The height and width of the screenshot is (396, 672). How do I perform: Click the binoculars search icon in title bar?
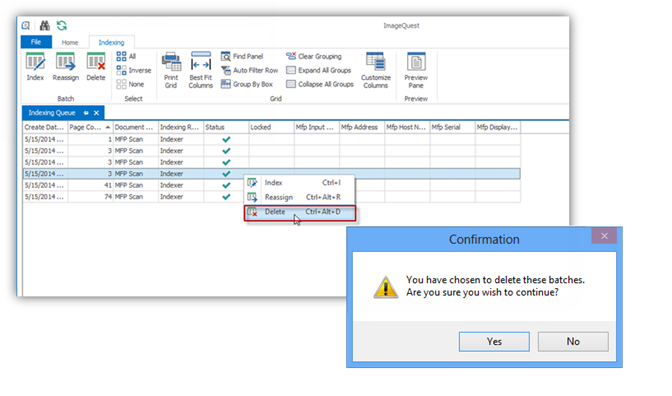[45, 26]
